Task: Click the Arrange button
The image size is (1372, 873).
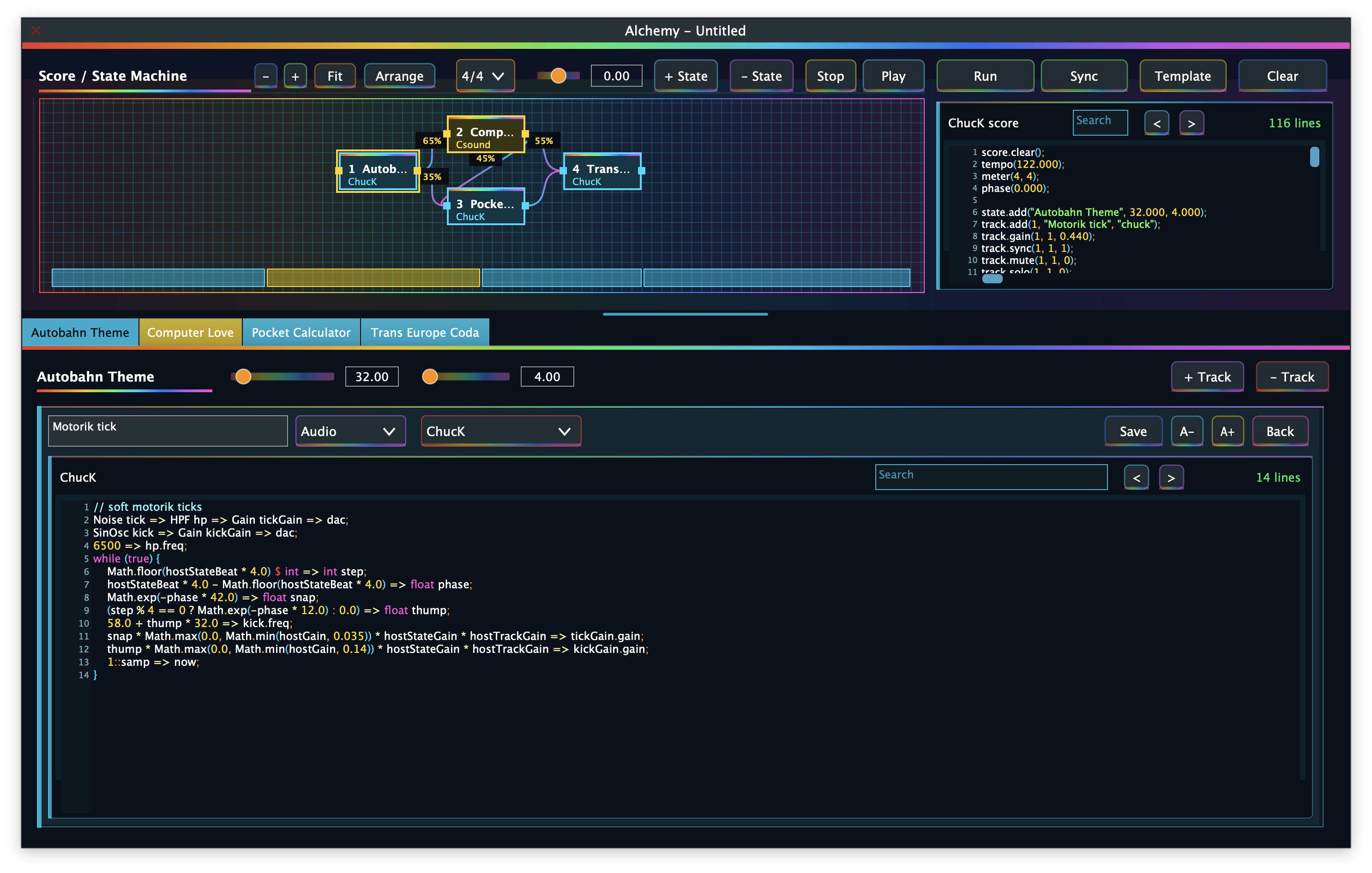Action: 399,76
